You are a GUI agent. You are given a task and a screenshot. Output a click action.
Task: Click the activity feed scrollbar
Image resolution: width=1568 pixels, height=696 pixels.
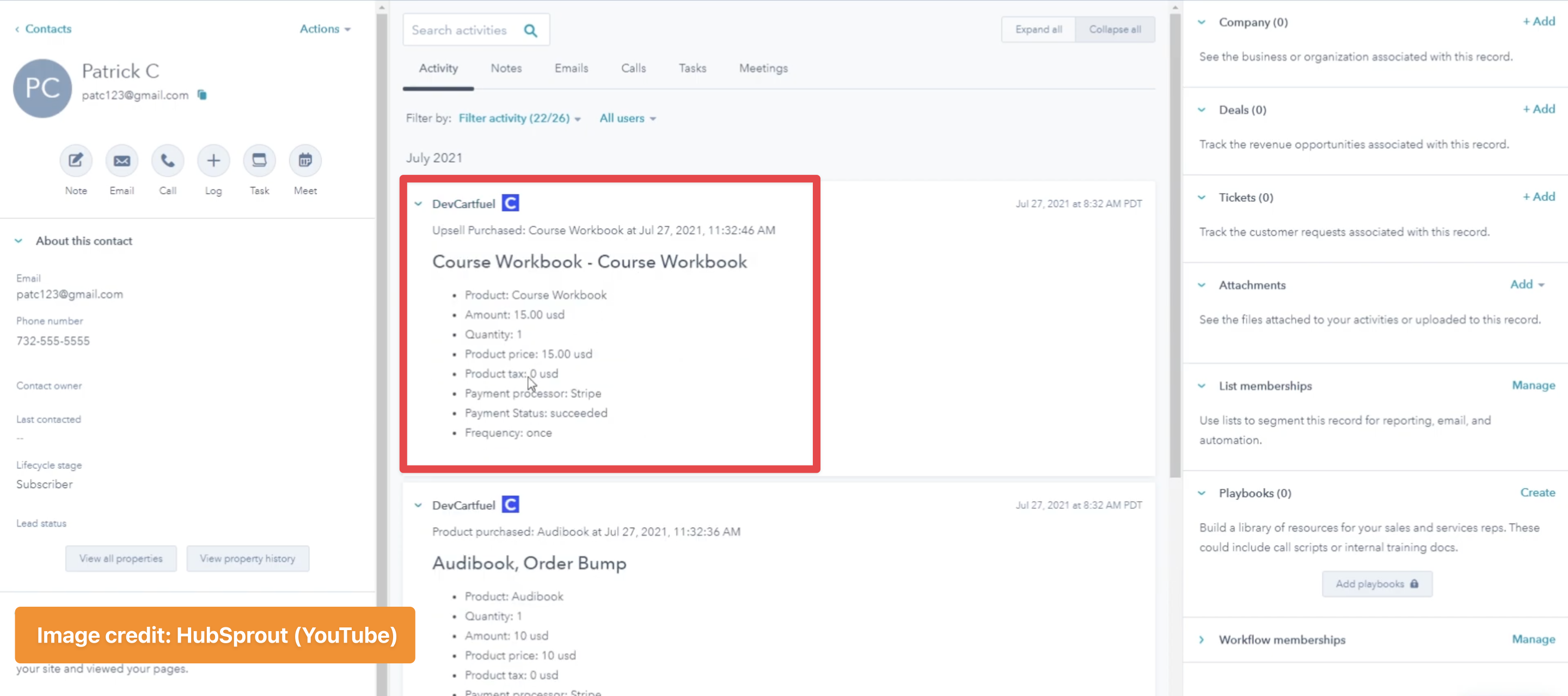click(x=1174, y=243)
